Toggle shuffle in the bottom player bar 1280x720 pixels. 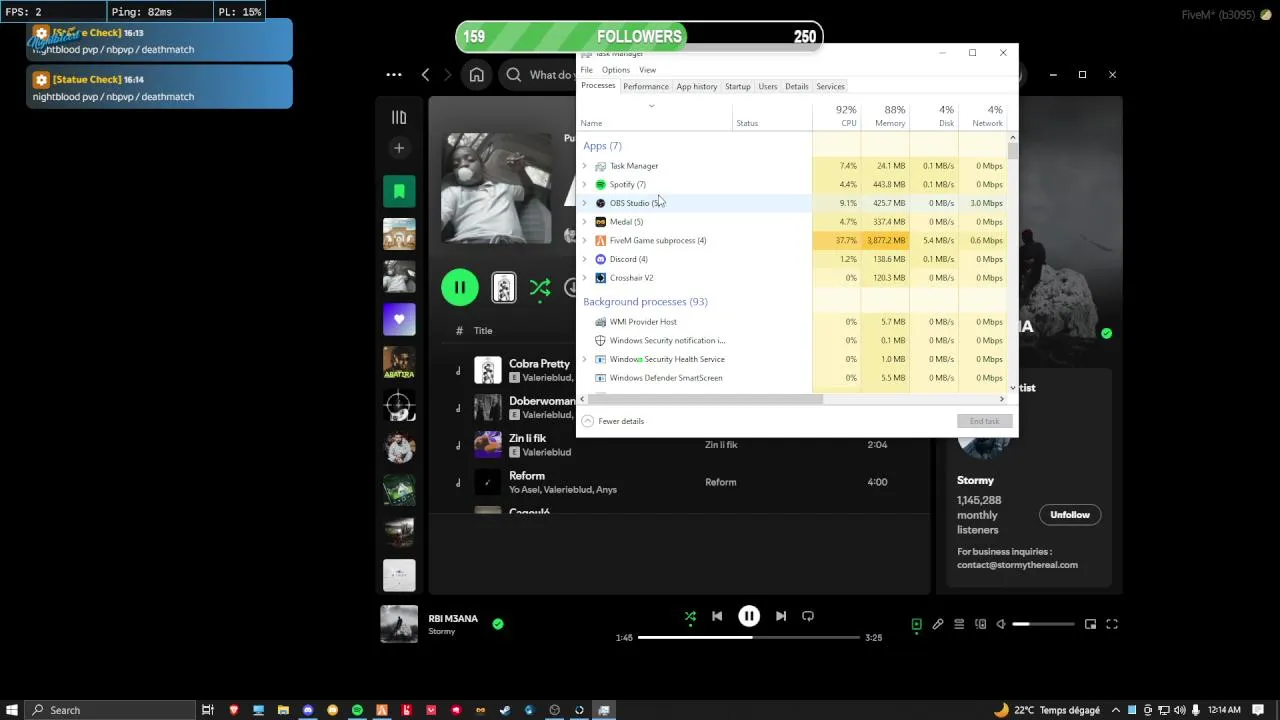(x=690, y=617)
